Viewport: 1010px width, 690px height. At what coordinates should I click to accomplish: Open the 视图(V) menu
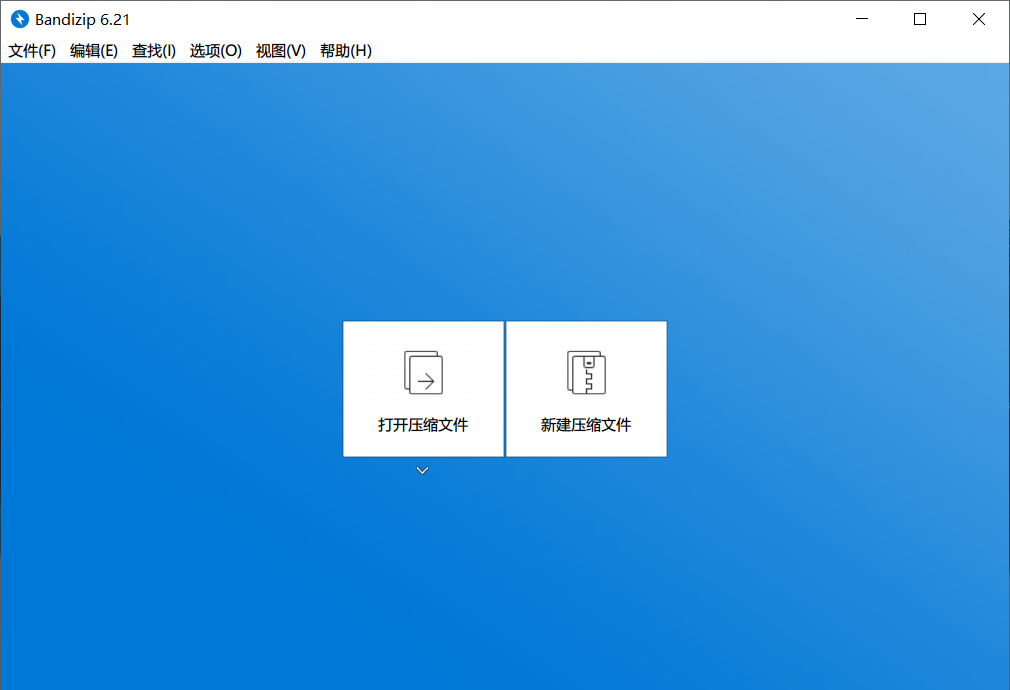pyautogui.click(x=280, y=51)
